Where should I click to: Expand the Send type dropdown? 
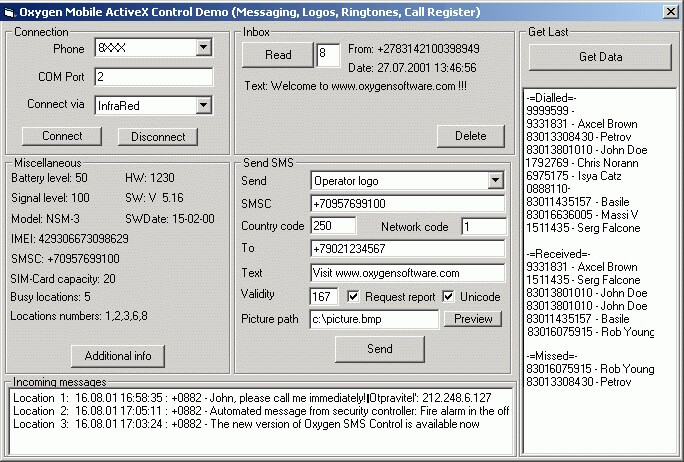[x=495, y=181]
